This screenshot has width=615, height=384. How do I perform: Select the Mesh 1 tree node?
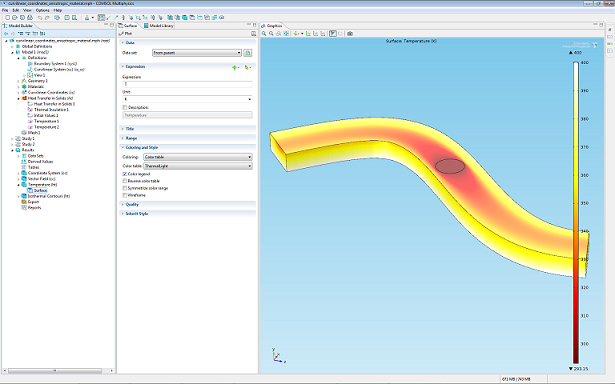34,133
